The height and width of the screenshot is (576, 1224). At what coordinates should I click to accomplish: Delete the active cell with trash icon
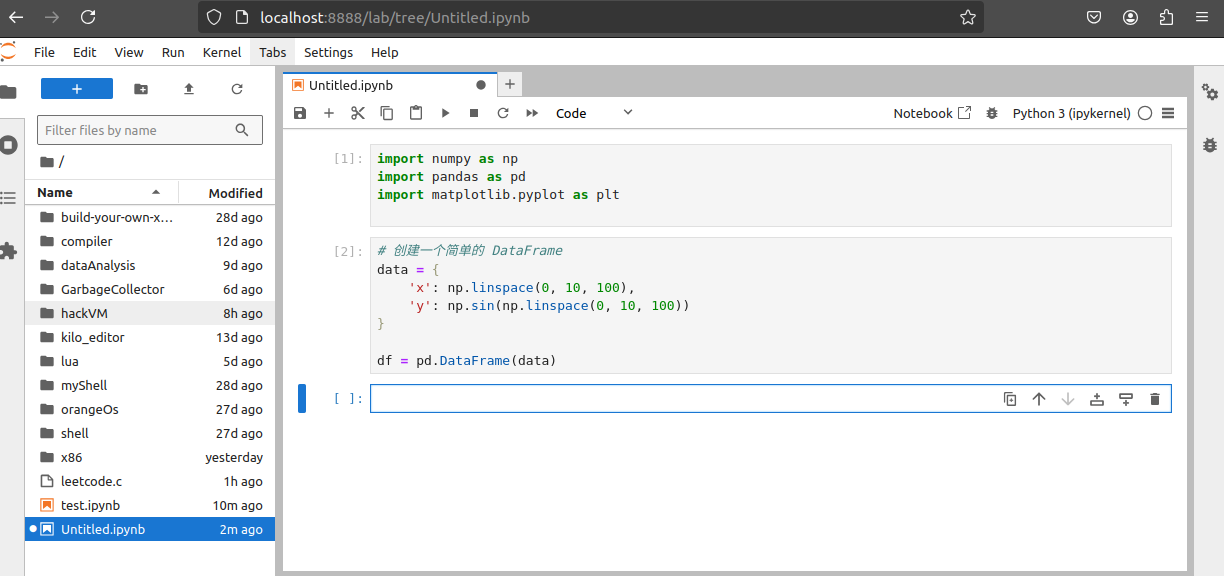point(1155,399)
